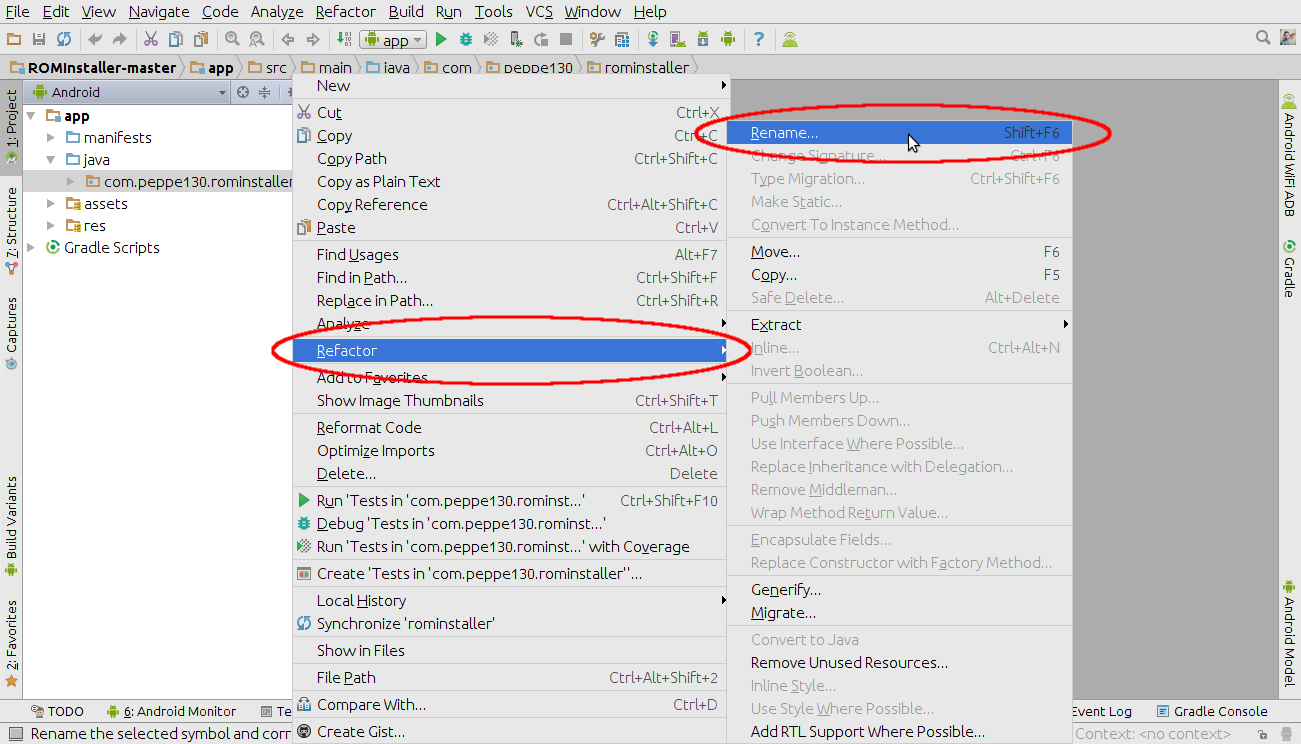Click the Open folder toolbar icon

(14, 39)
